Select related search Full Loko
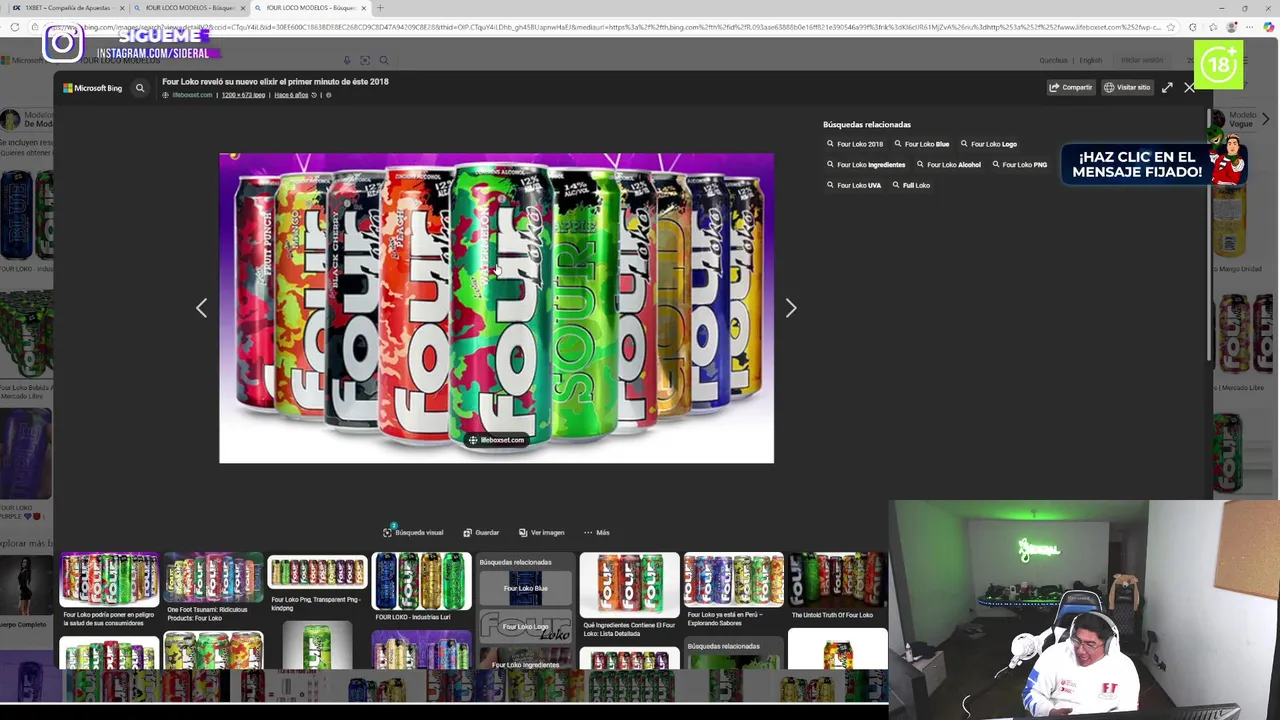1280x720 pixels. point(911,185)
